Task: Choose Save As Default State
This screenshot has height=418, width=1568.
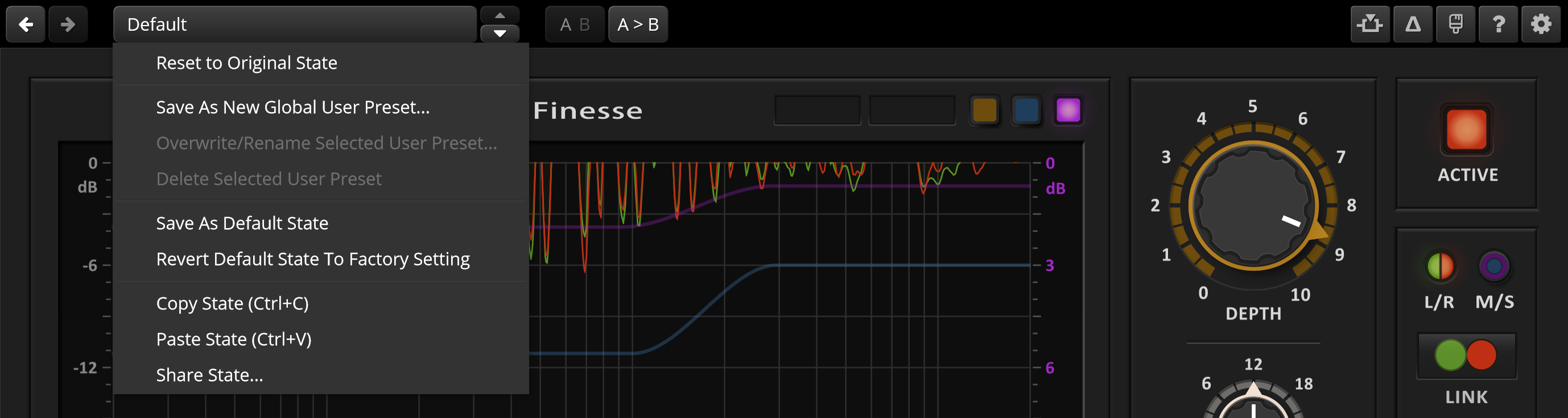Action: (x=321, y=224)
